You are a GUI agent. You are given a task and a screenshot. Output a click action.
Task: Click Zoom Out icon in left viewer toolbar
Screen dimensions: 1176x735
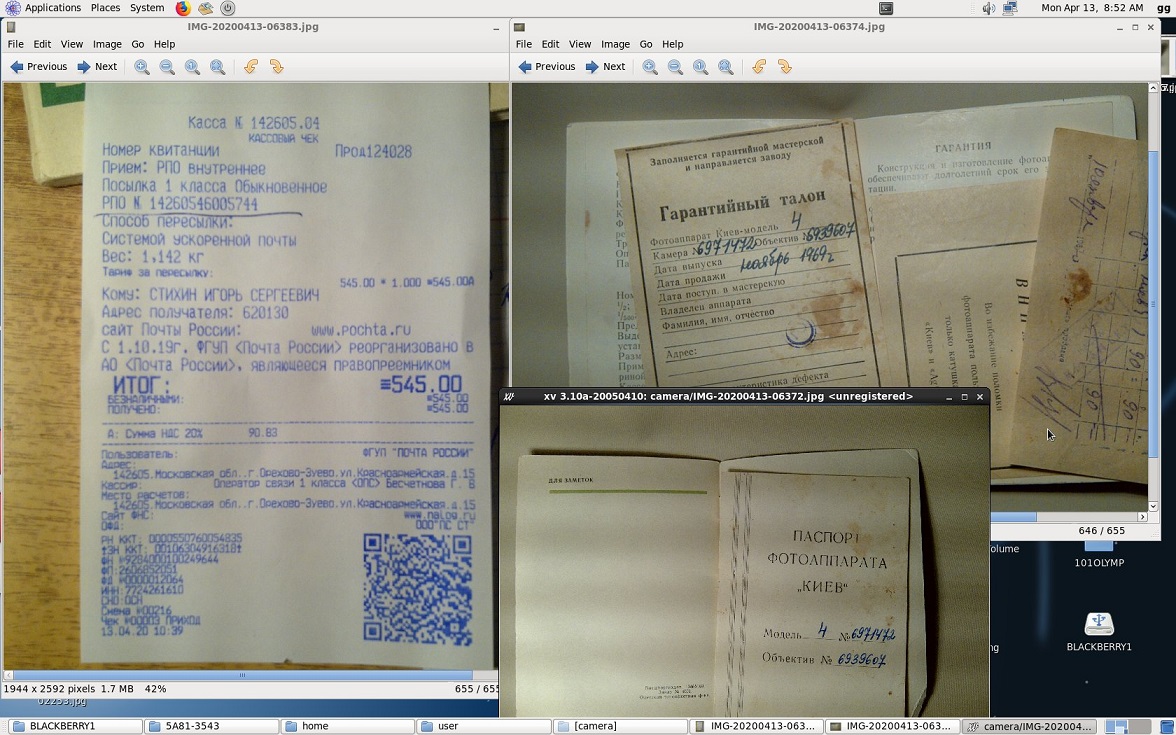tap(167, 67)
